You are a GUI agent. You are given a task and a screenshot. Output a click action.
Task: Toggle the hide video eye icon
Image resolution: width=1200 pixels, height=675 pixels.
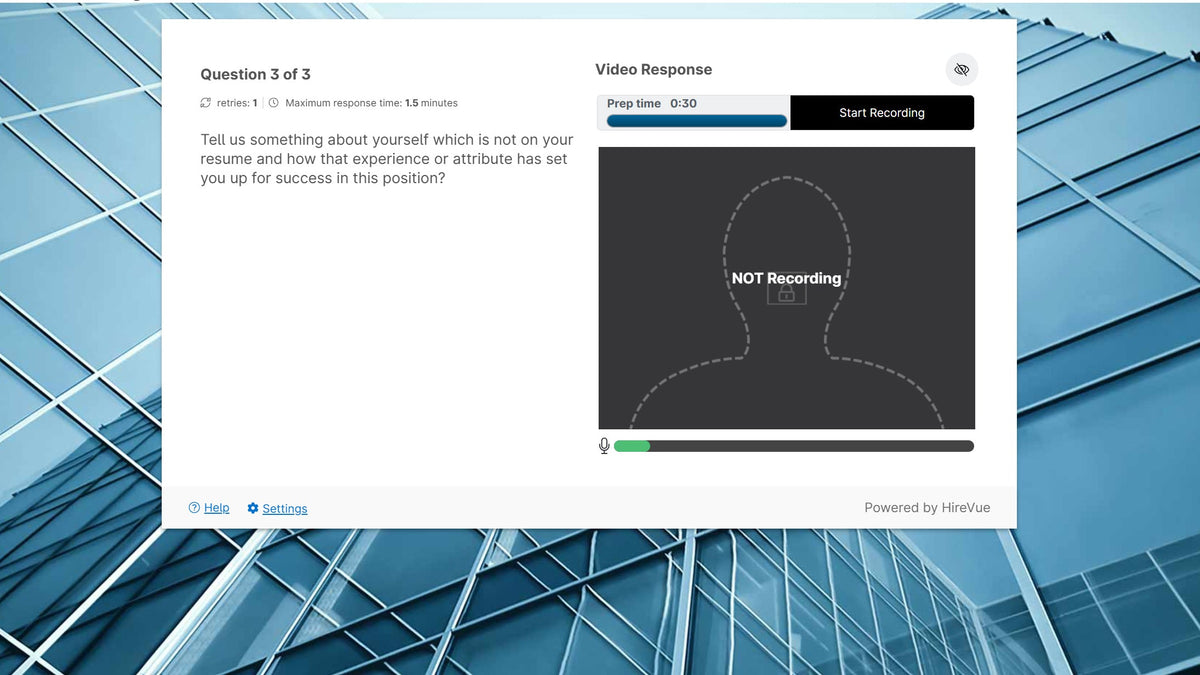[962, 70]
